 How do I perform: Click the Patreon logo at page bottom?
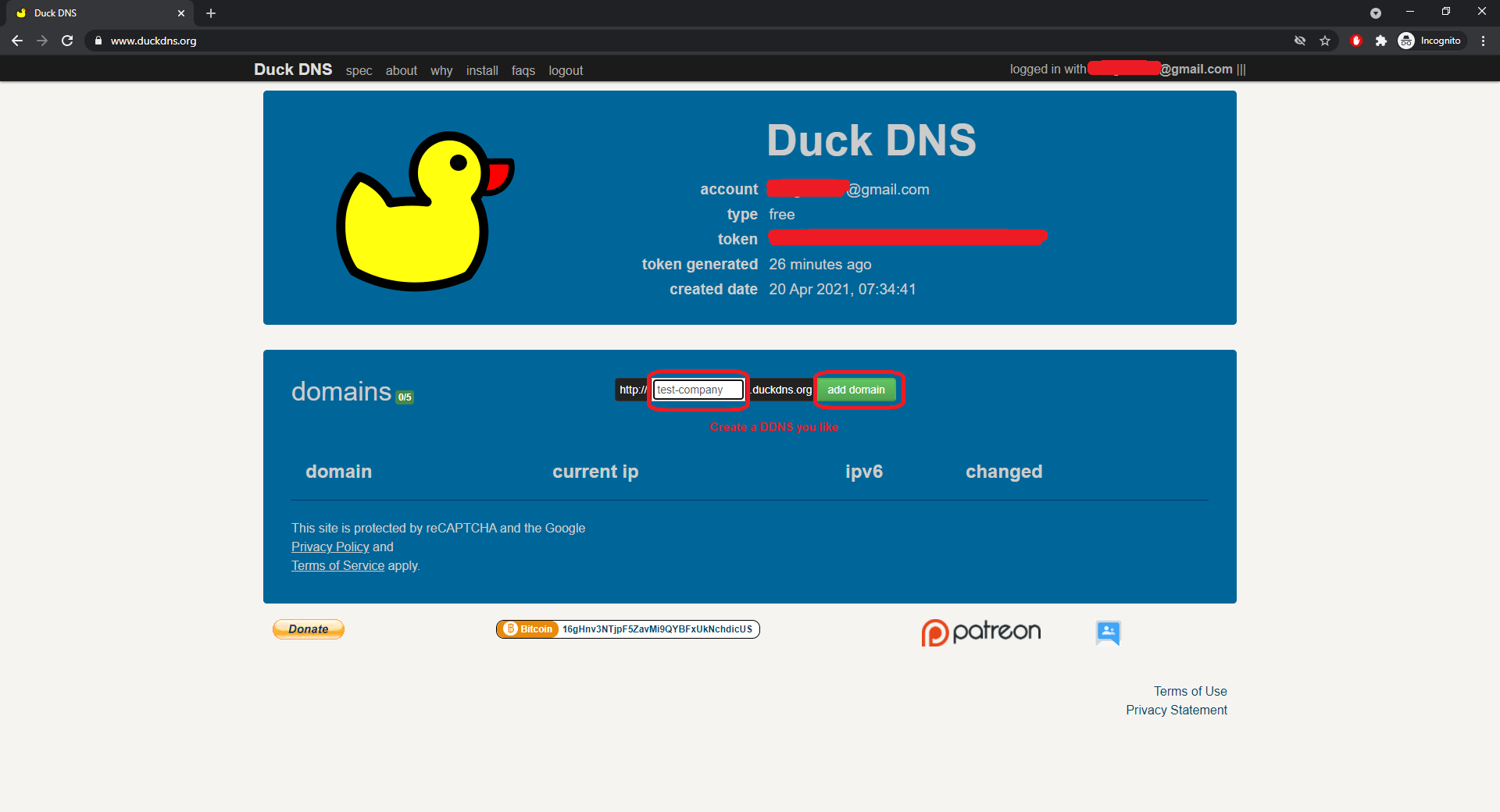pos(980,632)
